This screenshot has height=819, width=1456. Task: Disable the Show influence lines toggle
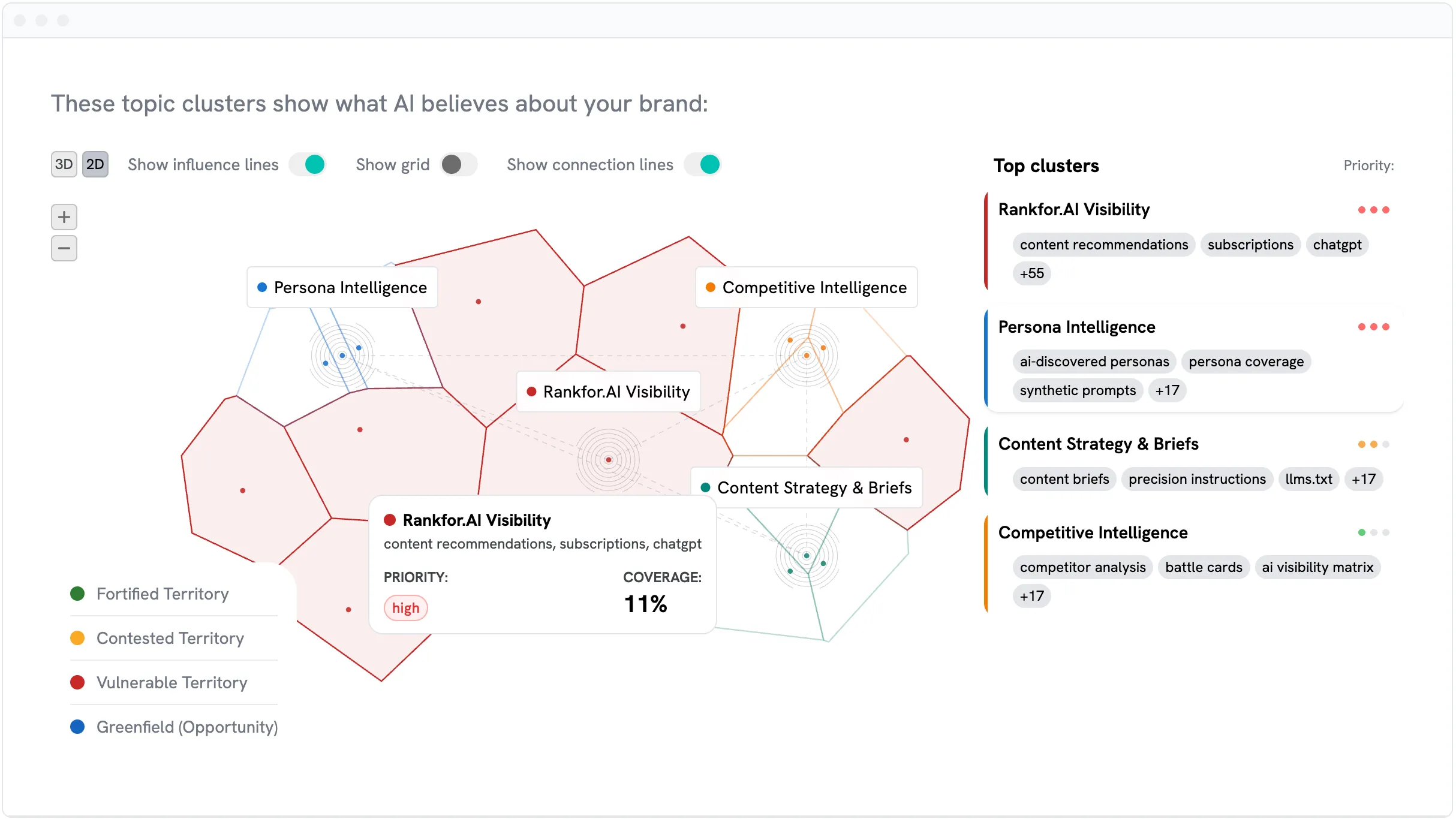point(308,164)
